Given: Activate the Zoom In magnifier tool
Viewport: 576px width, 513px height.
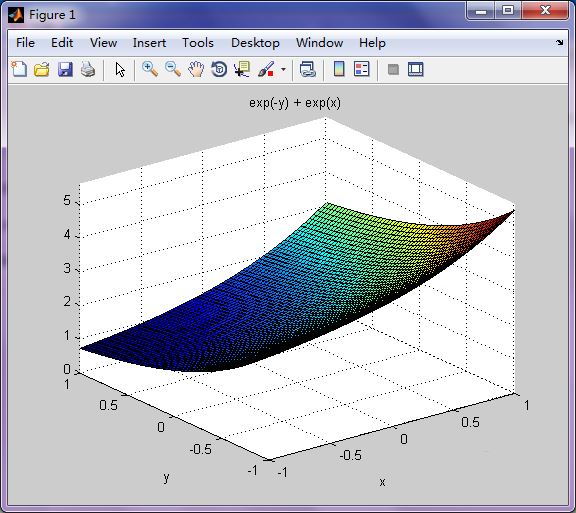Looking at the screenshot, I should pyautogui.click(x=150, y=69).
